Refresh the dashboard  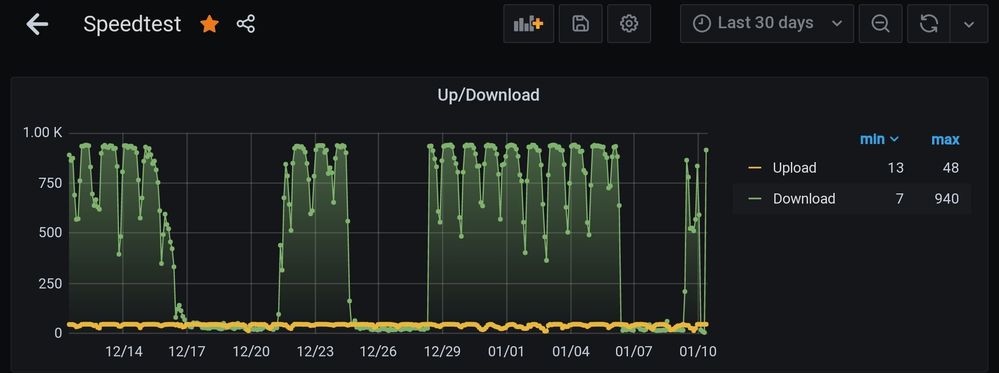(x=929, y=24)
